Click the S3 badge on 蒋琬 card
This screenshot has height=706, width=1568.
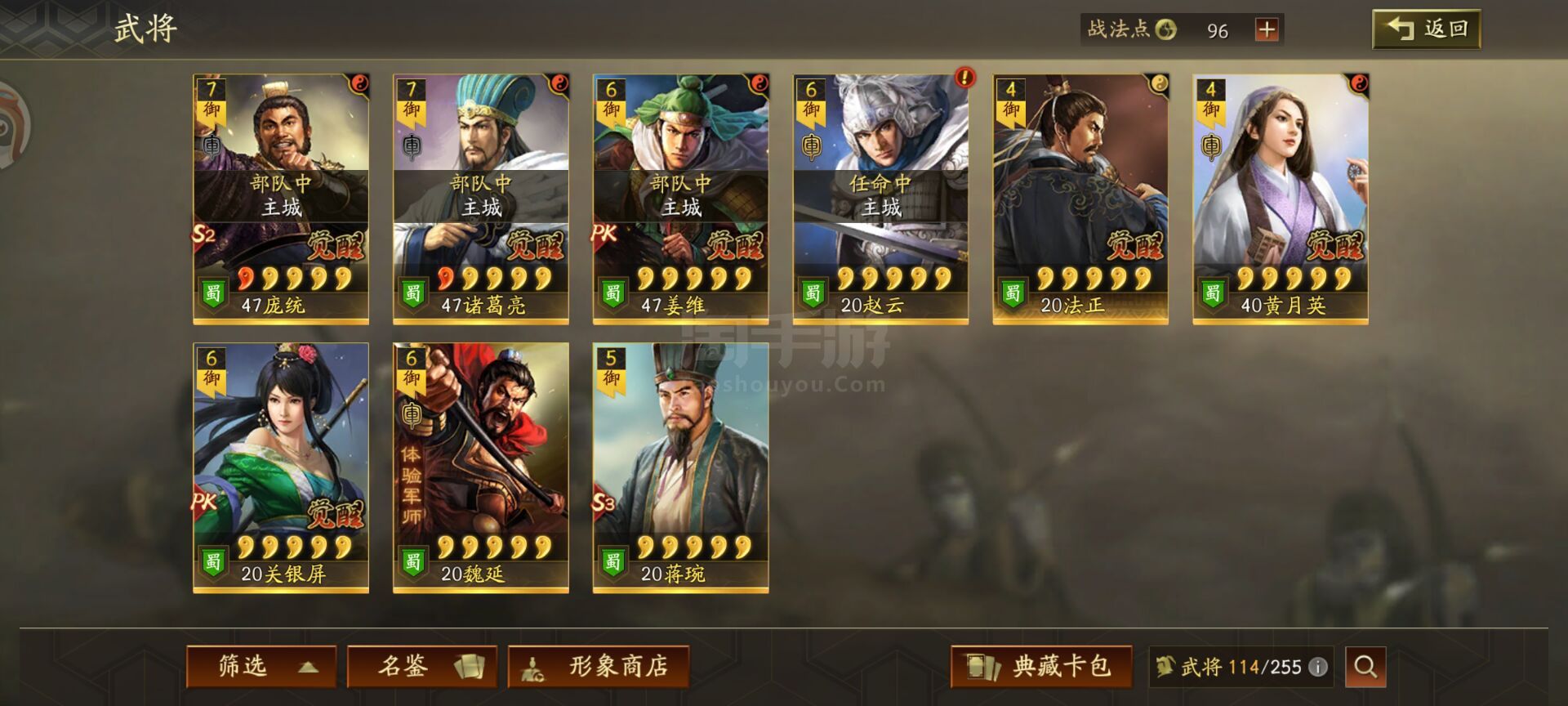click(604, 502)
